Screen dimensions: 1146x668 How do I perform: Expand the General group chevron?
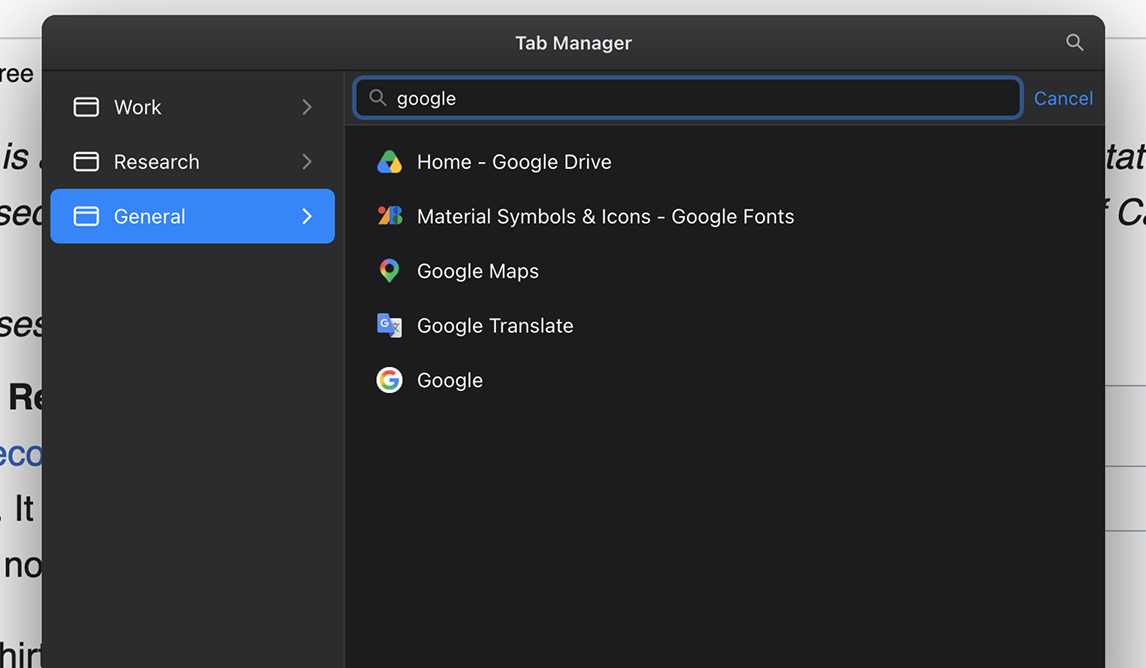pos(307,216)
